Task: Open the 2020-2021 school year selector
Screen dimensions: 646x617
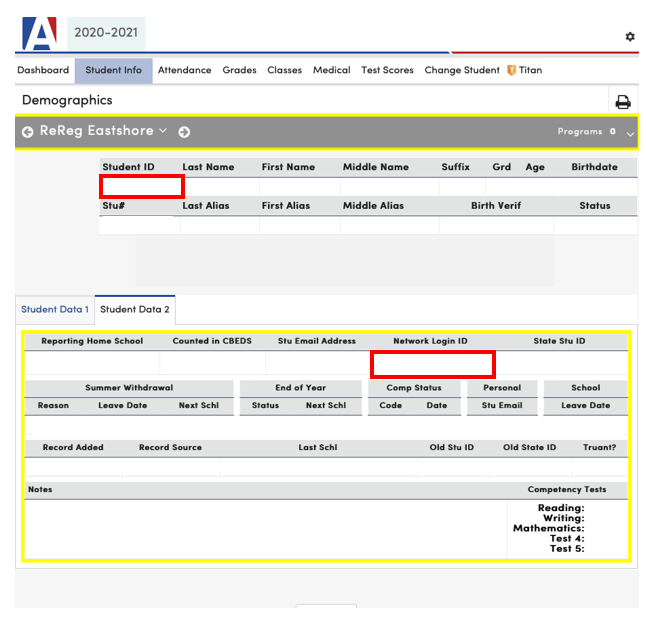Action: 107,32
